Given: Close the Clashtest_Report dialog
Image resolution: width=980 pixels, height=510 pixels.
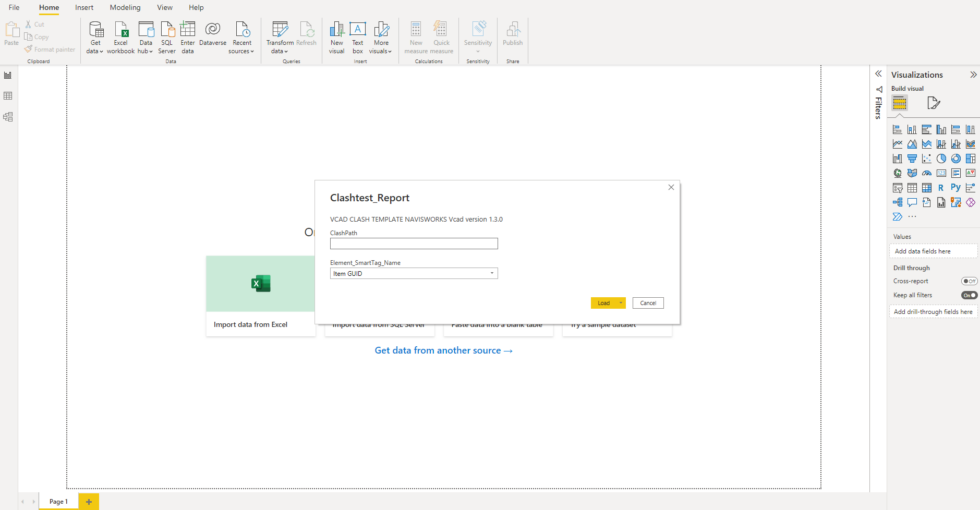Looking at the screenshot, I should coord(671,188).
